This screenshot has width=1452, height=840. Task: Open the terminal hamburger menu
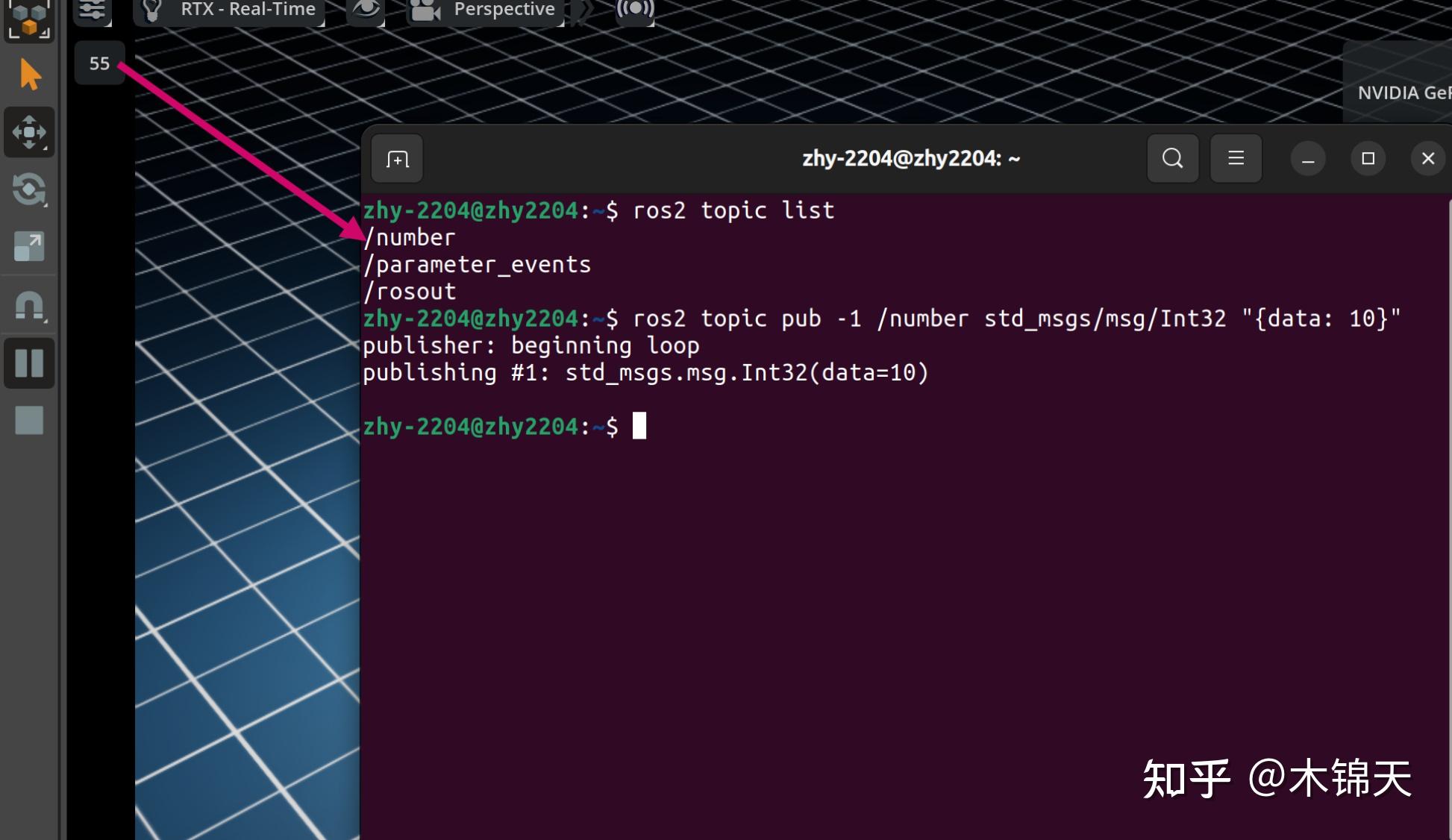click(x=1236, y=158)
